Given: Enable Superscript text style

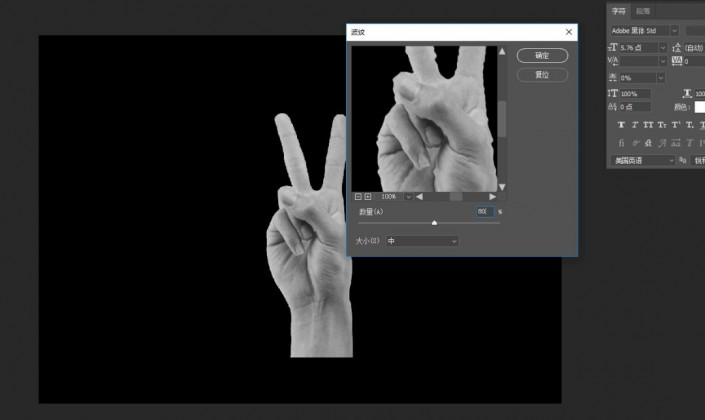Looking at the screenshot, I should pyautogui.click(x=676, y=125).
